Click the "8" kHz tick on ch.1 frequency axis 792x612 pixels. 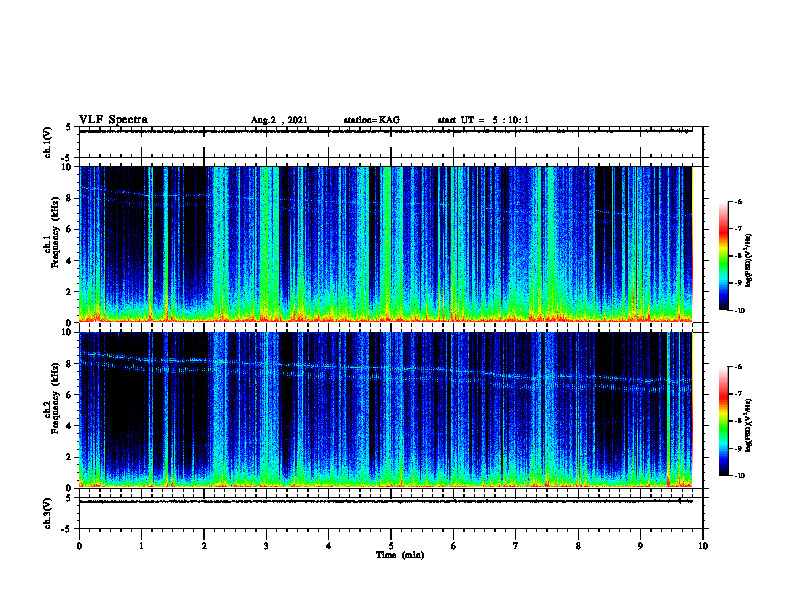pyautogui.click(x=70, y=198)
